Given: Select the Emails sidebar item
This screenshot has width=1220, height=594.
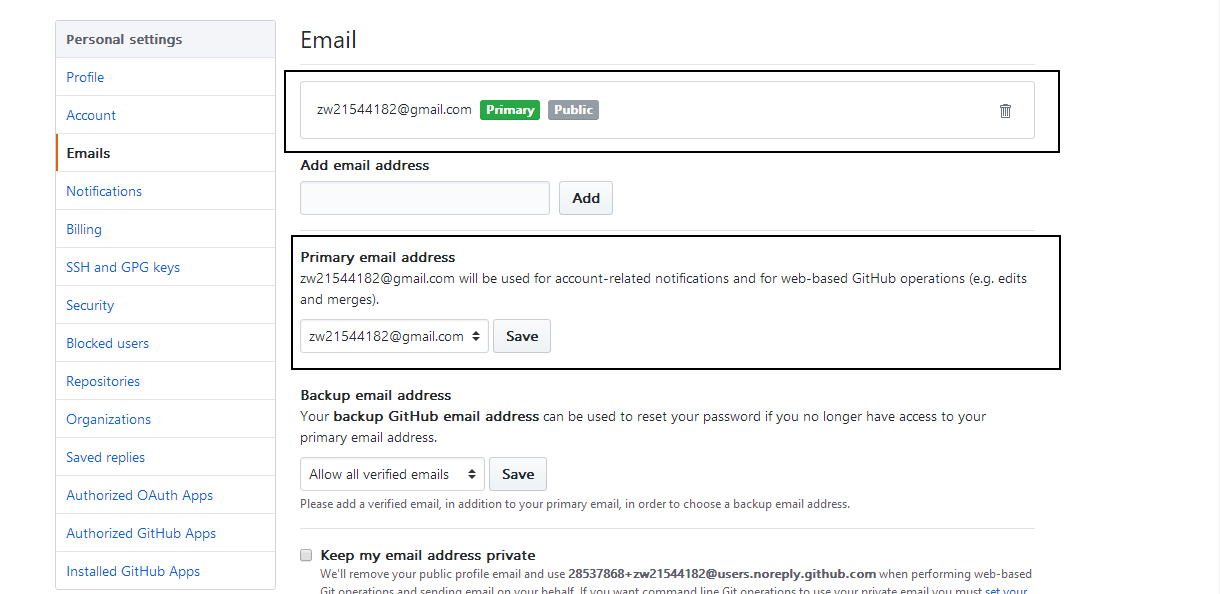Looking at the screenshot, I should click(88, 153).
